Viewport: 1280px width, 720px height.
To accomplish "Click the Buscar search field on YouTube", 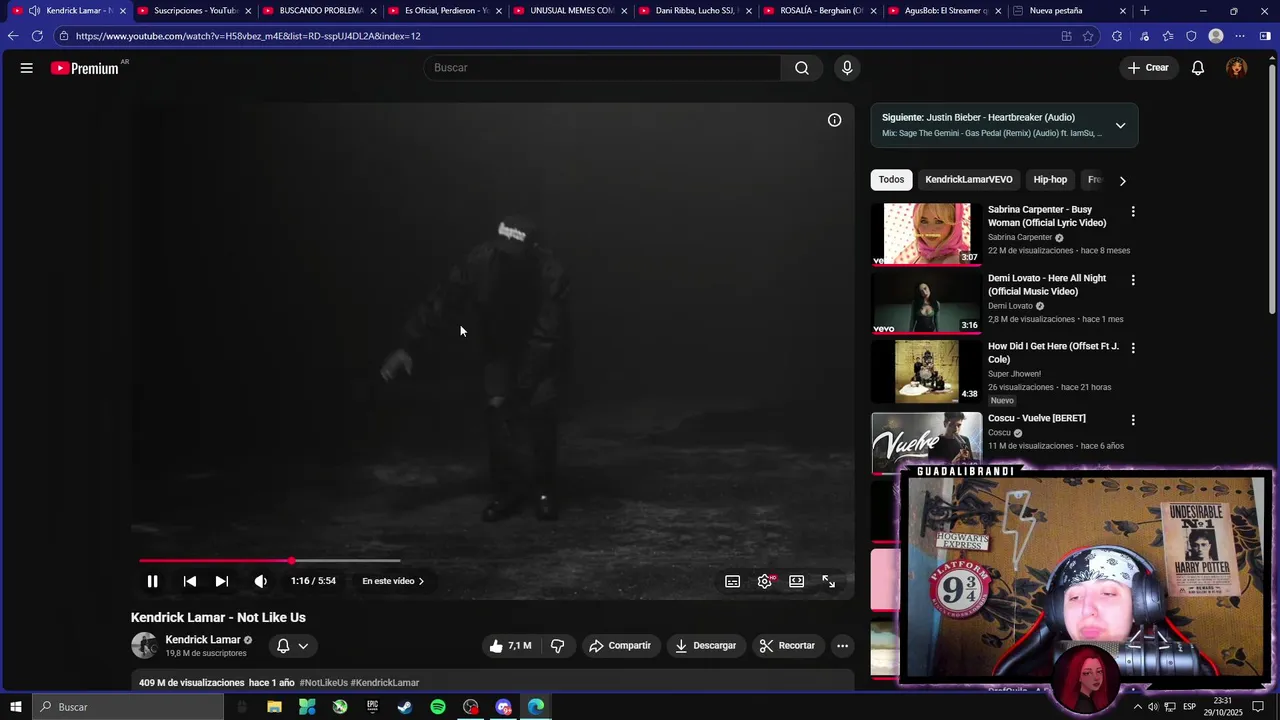I will point(602,68).
